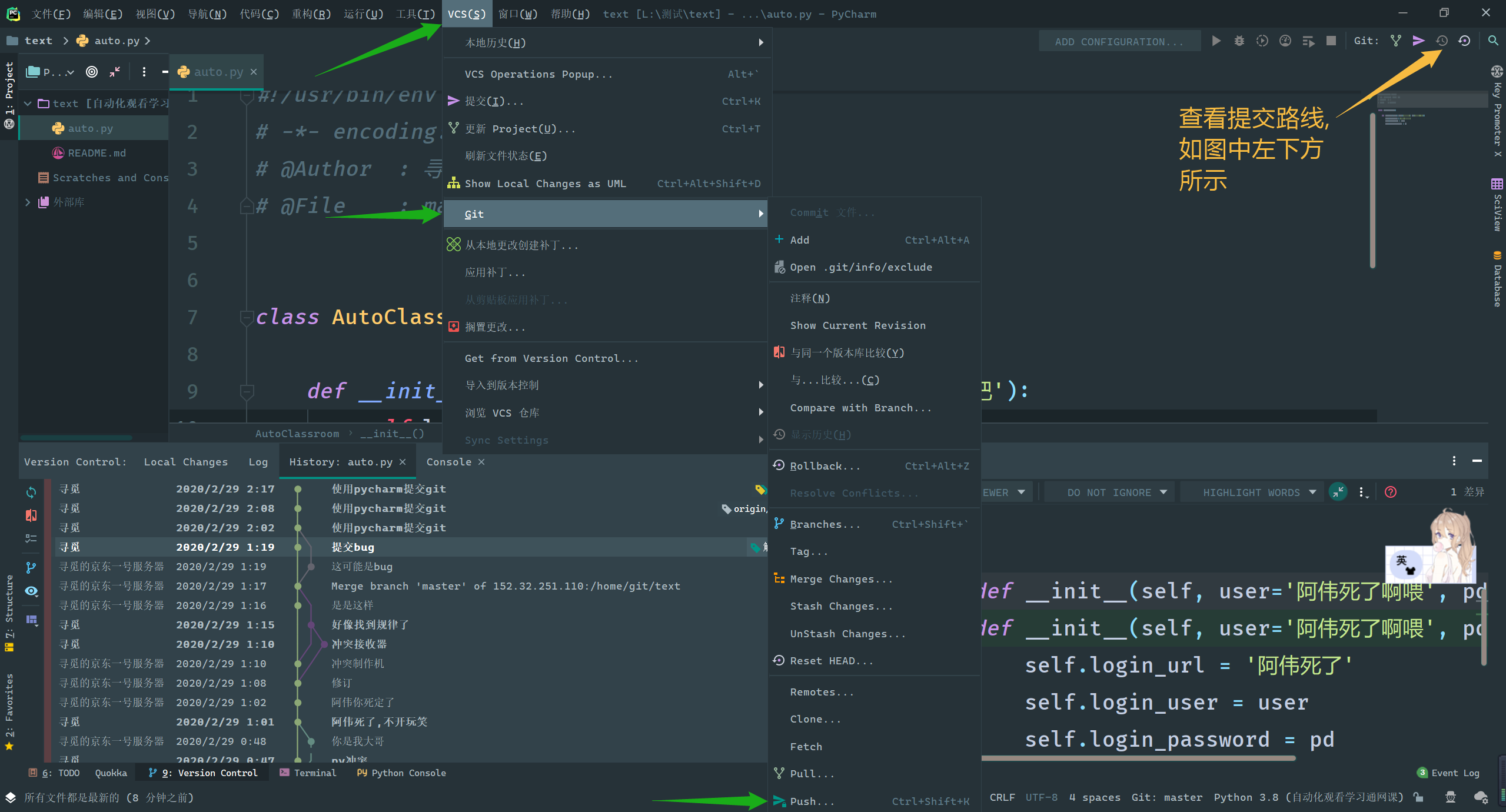Click branch icon in History panel sidebar
Viewport: 1506px width, 812px height.
pos(31,567)
